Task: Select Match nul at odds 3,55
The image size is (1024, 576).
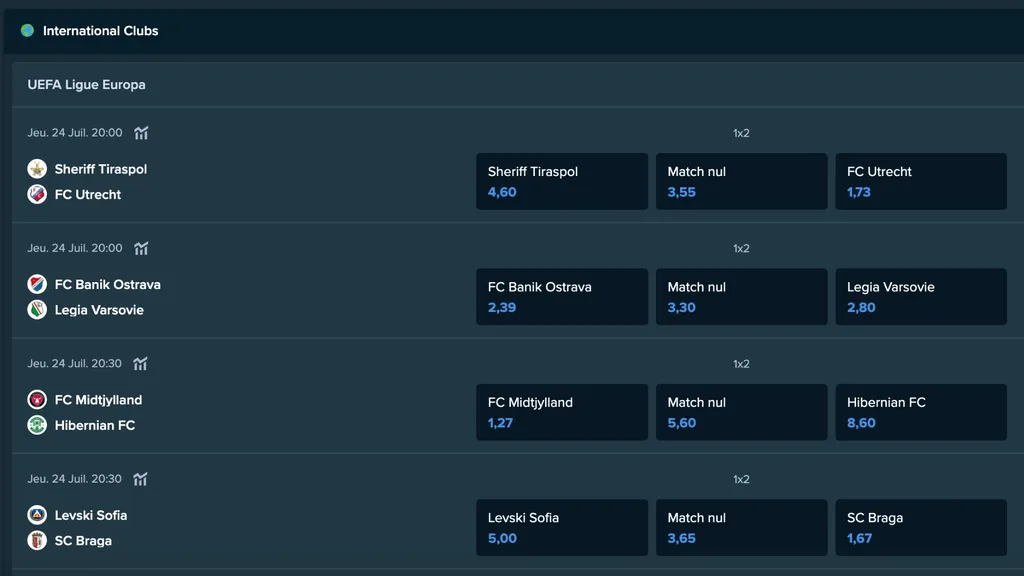Action: [x=741, y=181]
